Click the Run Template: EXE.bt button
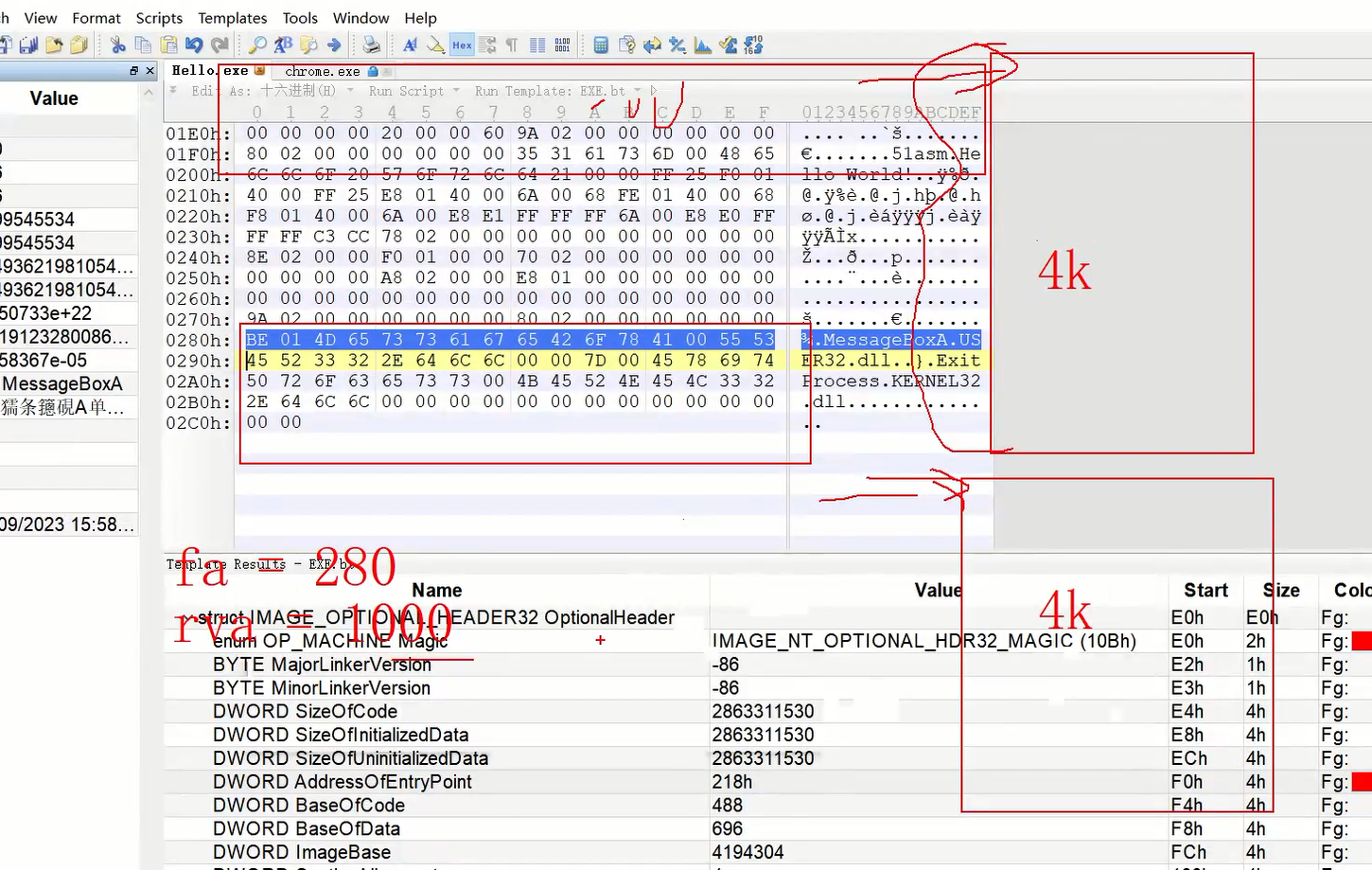Viewport: 1372px width, 870px height. (x=549, y=91)
